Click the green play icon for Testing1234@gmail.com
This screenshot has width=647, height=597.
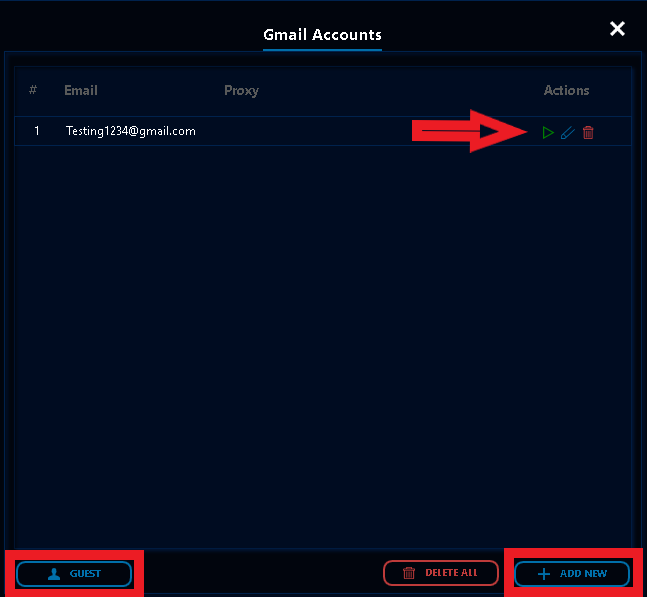tap(547, 132)
